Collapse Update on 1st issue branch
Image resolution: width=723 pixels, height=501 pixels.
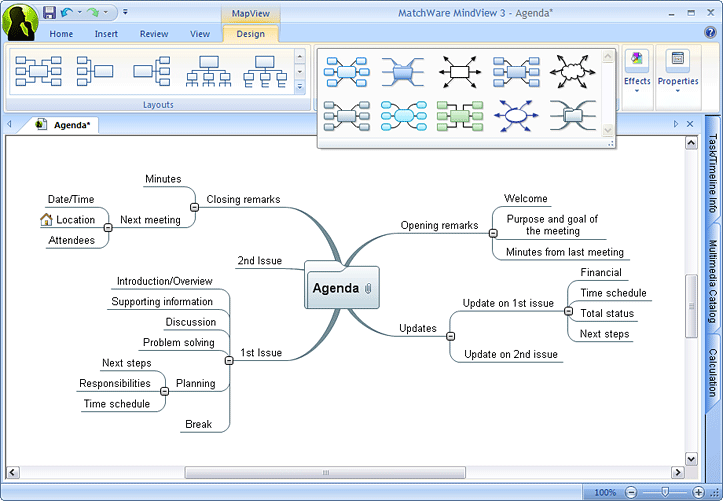(x=569, y=311)
